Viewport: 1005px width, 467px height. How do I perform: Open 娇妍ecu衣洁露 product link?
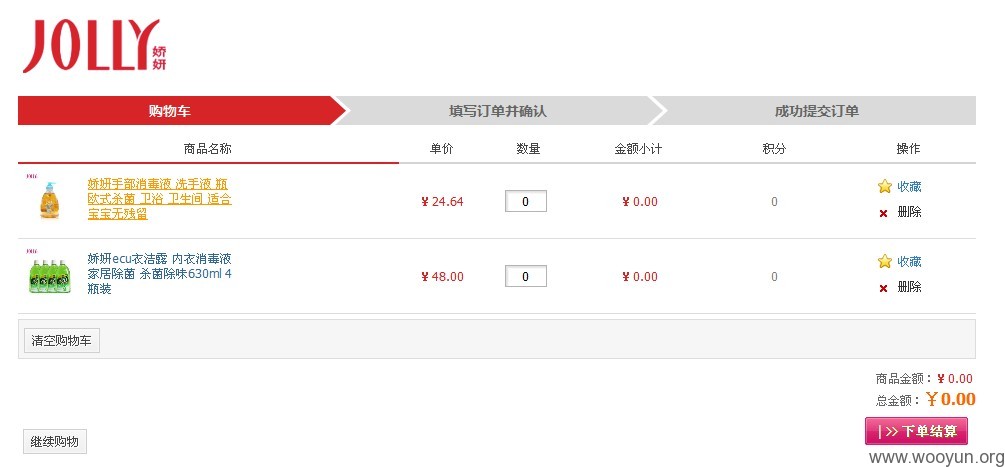(160, 274)
